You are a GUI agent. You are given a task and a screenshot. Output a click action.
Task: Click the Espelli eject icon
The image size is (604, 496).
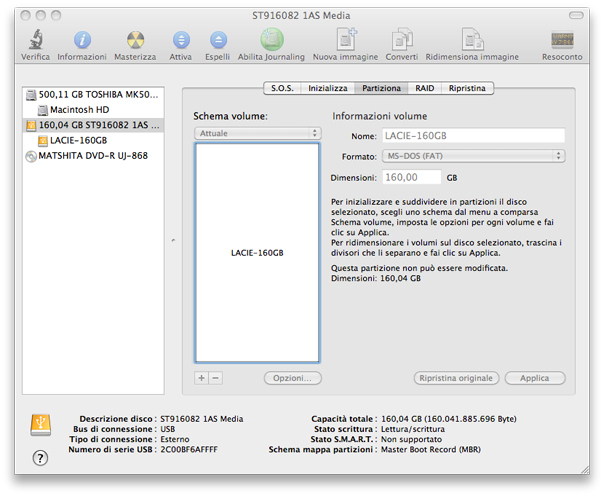point(219,41)
